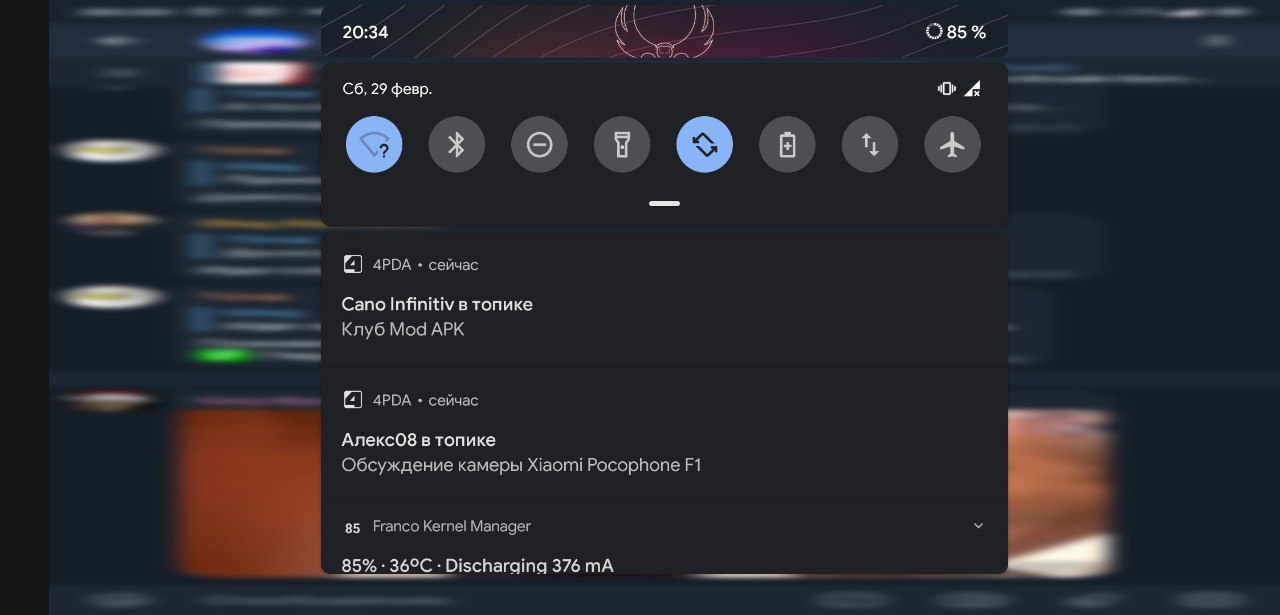This screenshot has height=615, width=1280.
Task: Tap the 20:34 clock
Action: click(x=365, y=32)
